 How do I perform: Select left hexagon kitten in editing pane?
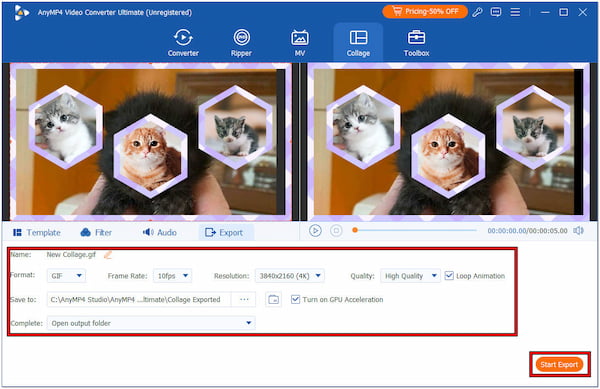(x=66, y=127)
